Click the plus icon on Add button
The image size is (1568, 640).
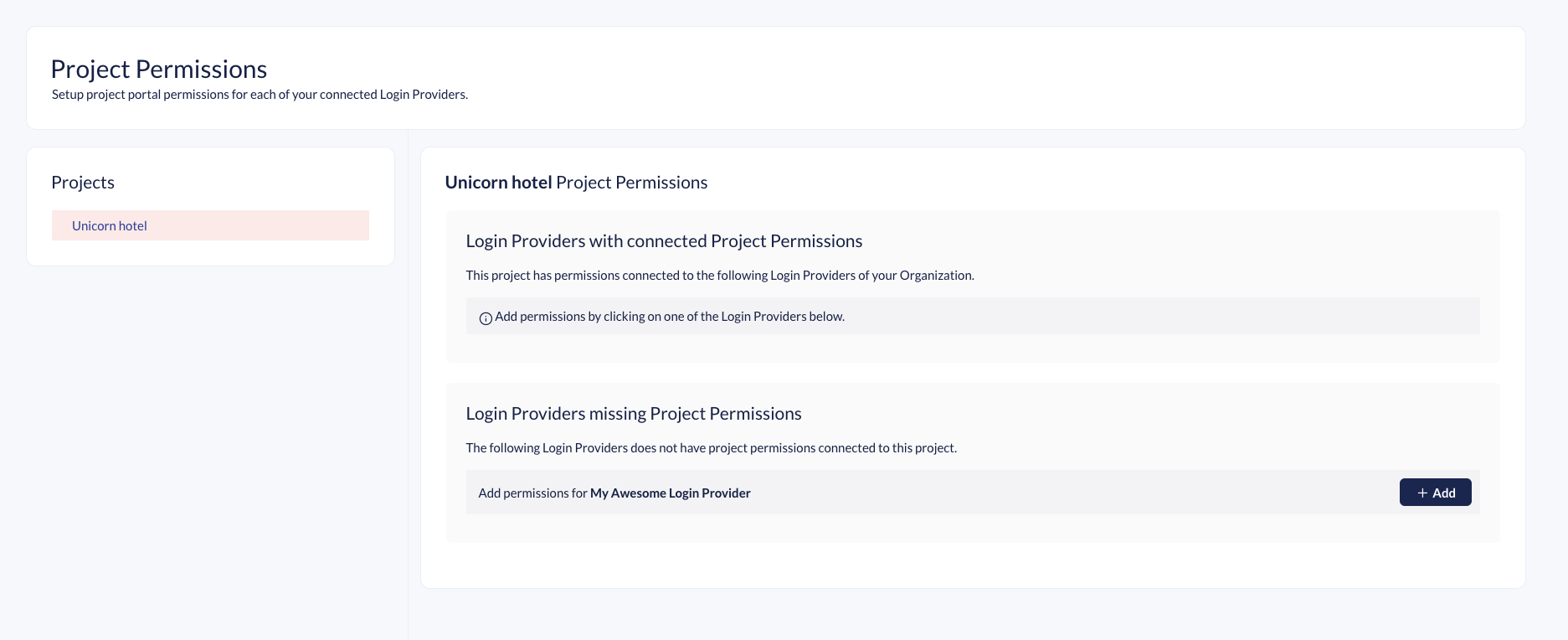pos(1422,493)
